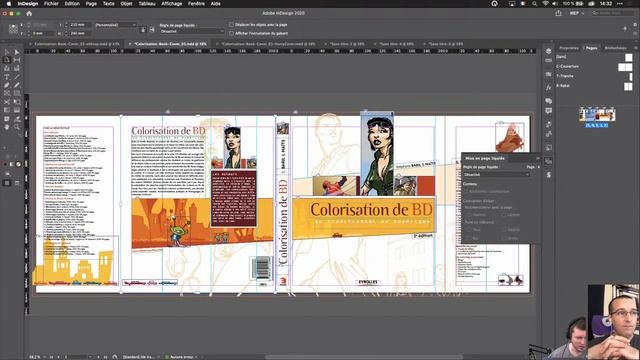Open the Layers panel icon

pos(549,51)
